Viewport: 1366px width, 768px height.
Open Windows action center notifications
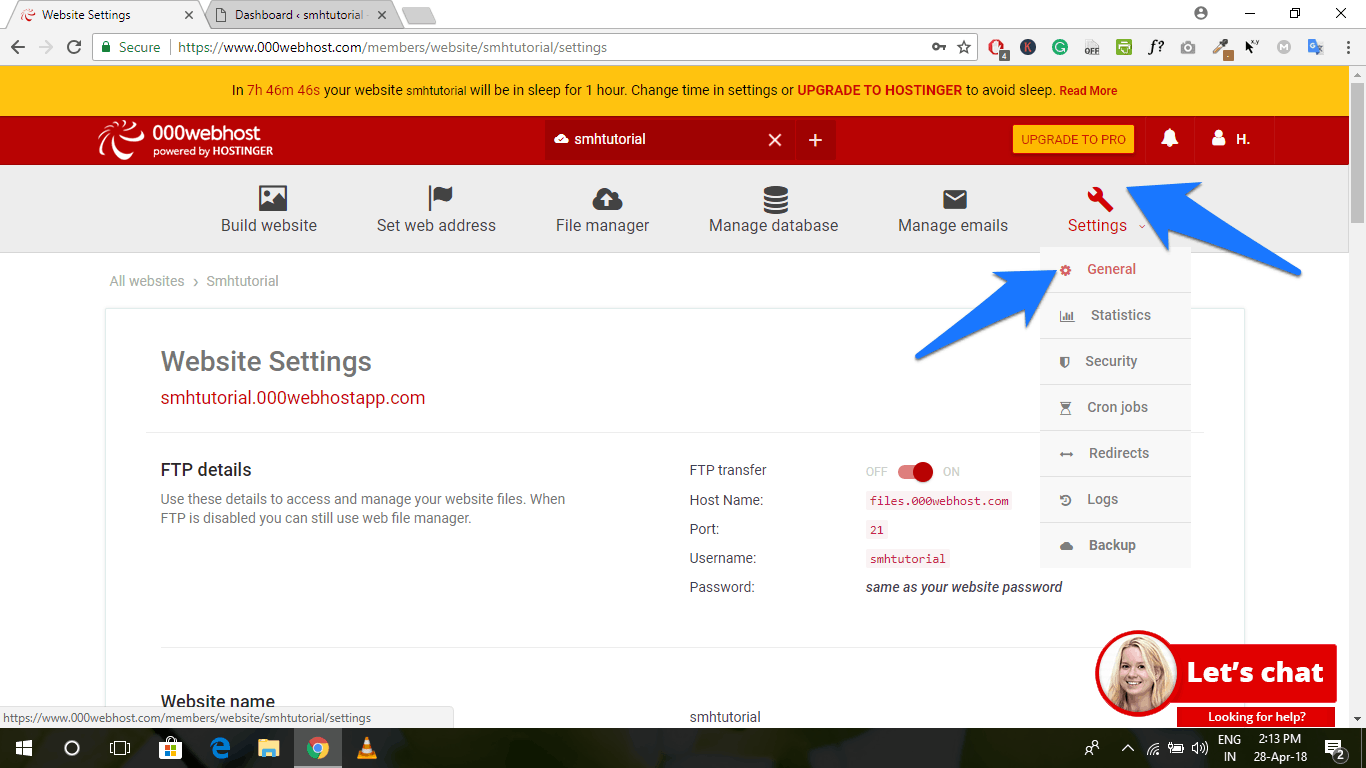point(1334,748)
